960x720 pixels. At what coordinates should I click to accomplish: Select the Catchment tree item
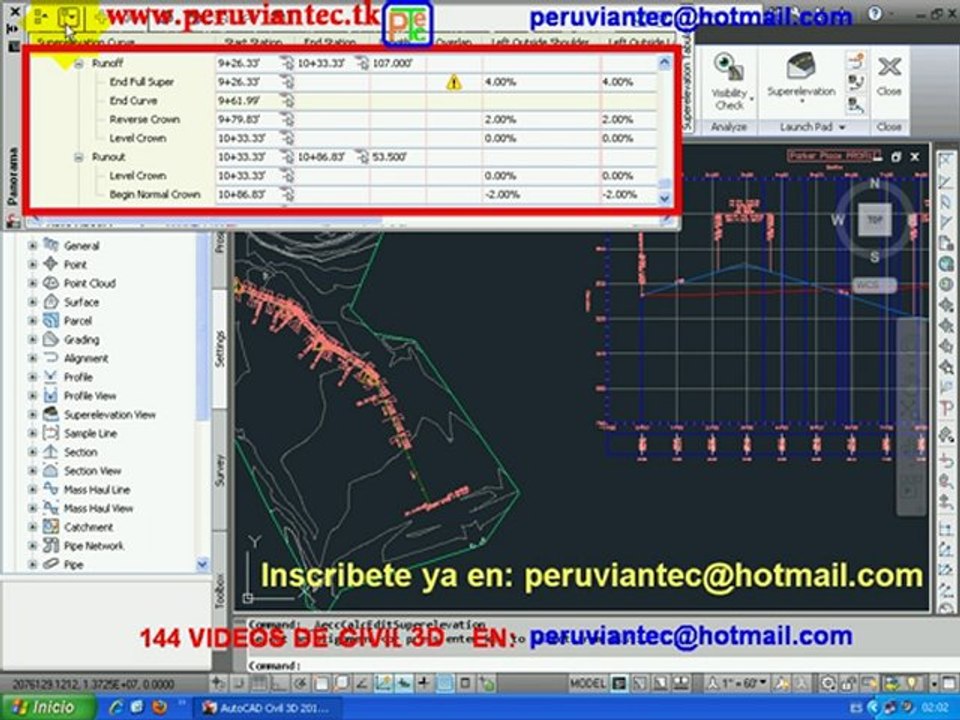tap(88, 527)
